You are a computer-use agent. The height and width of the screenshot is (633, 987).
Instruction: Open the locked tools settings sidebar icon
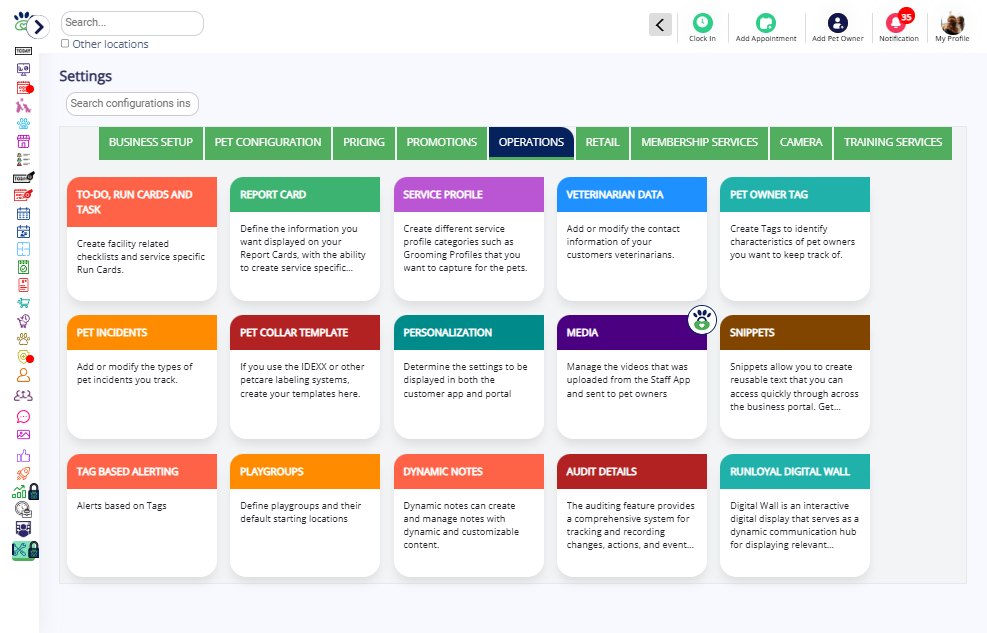tap(25, 550)
